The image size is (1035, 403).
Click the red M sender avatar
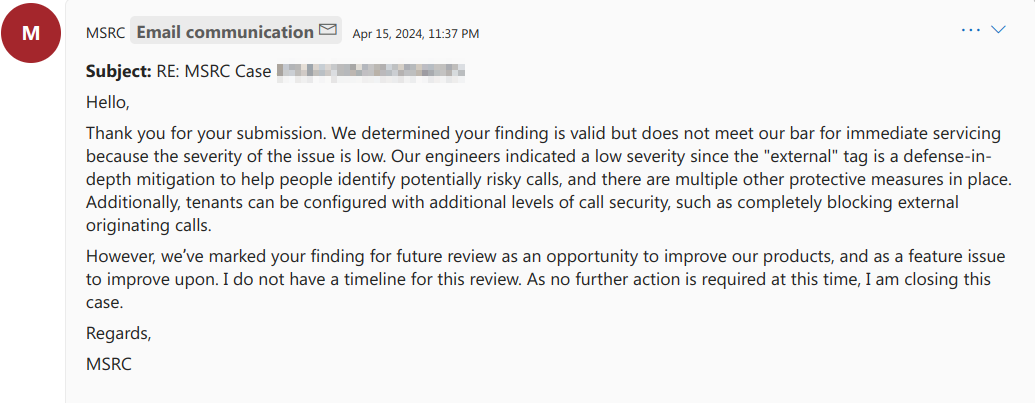click(x=31, y=33)
